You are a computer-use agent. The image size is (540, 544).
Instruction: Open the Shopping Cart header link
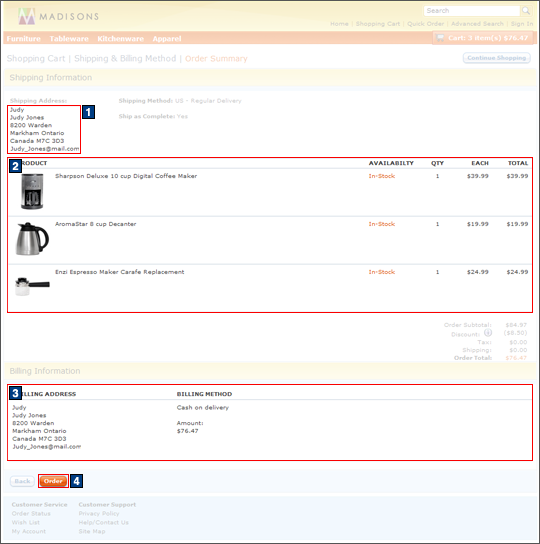pos(378,24)
